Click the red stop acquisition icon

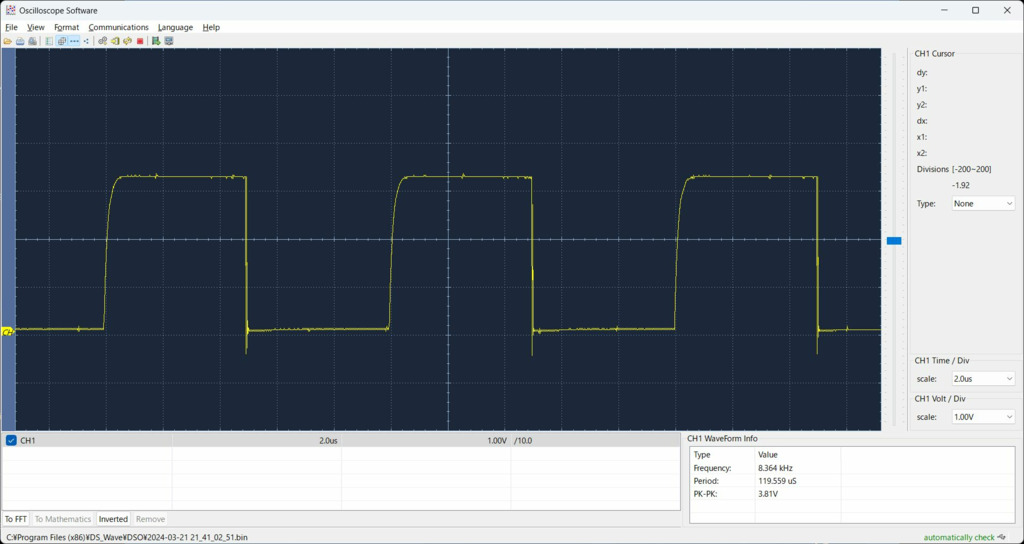[x=140, y=40]
